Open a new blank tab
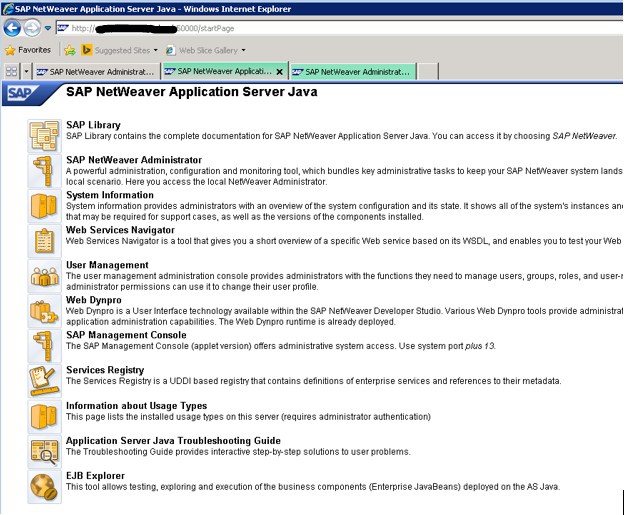Screen dimensions: 627x515 428,72
